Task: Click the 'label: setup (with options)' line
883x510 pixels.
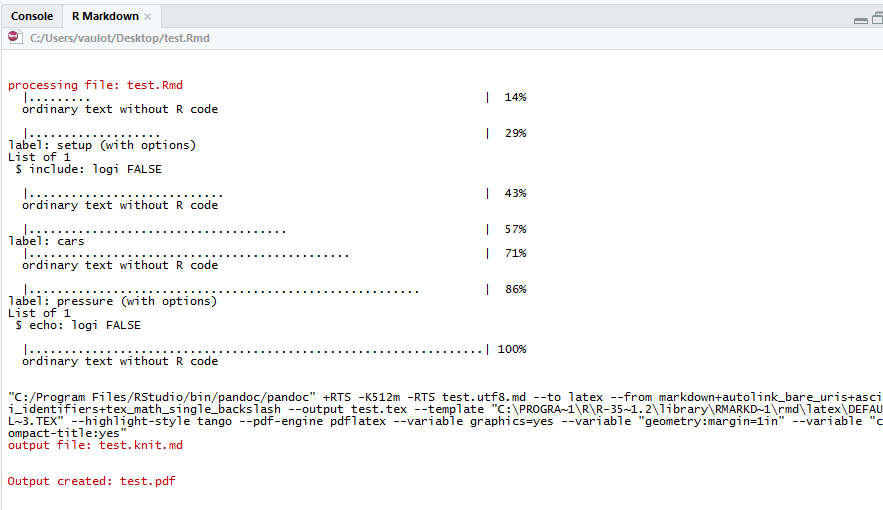Action: tap(102, 145)
